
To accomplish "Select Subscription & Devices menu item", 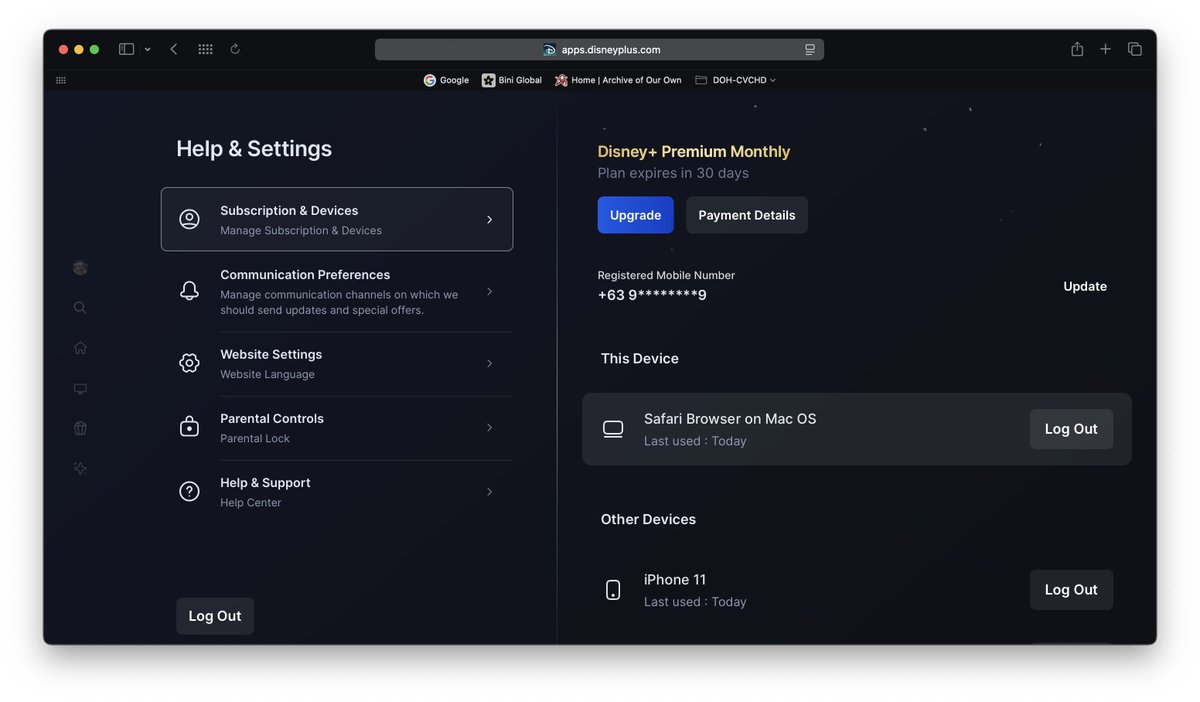I will [337, 219].
